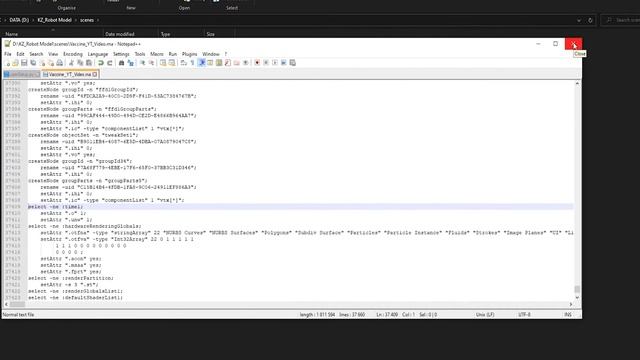Click the Save All toolbar icon
The width and height of the screenshot is (640, 360).
(x=33, y=63)
